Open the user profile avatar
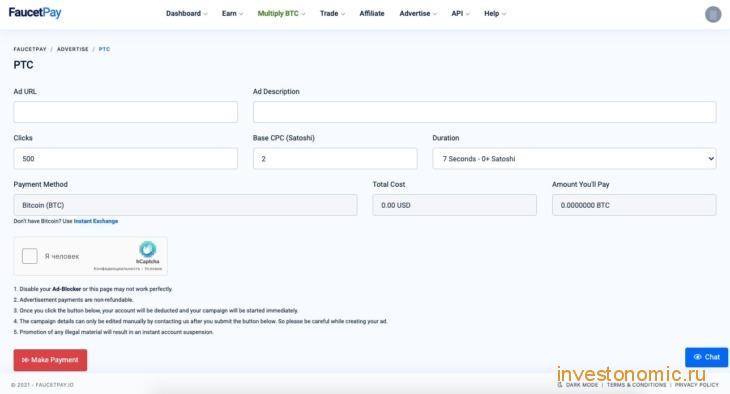 pyautogui.click(x=713, y=14)
